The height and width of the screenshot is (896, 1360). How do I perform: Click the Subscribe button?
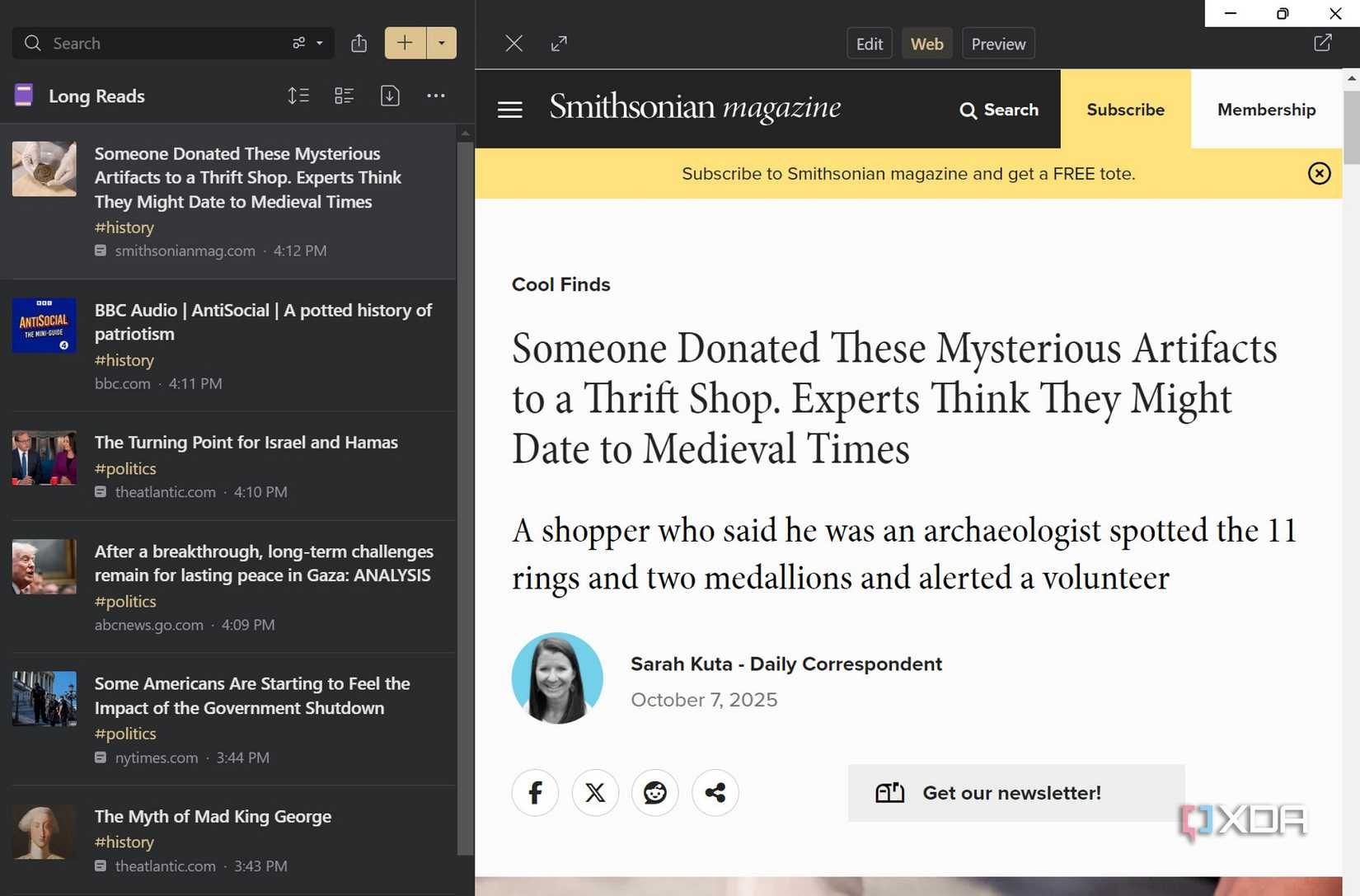click(x=1125, y=109)
